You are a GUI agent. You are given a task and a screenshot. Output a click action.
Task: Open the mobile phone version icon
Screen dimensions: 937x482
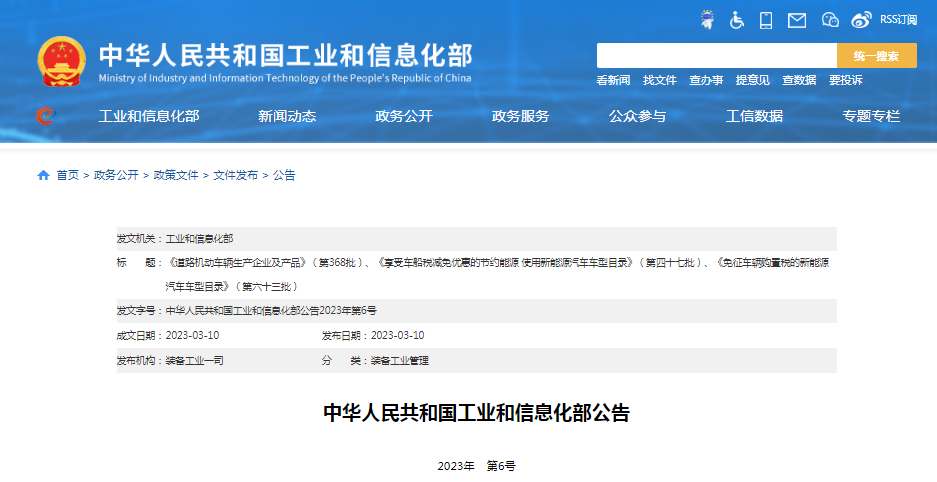pos(765,20)
